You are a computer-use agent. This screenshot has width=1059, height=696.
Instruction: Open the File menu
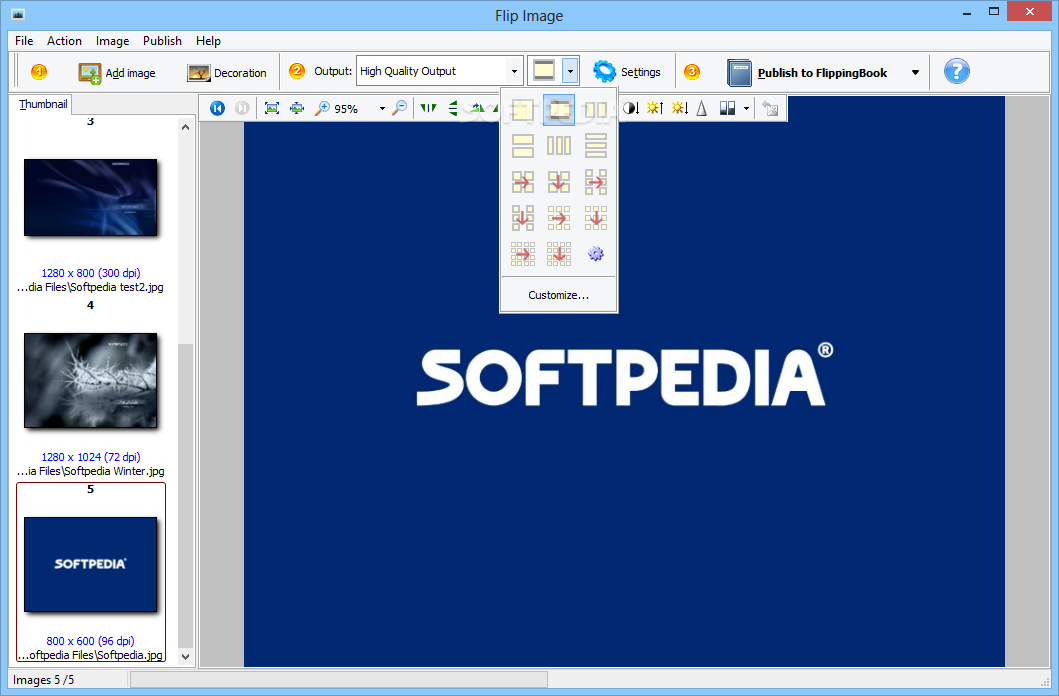tap(24, 41)
